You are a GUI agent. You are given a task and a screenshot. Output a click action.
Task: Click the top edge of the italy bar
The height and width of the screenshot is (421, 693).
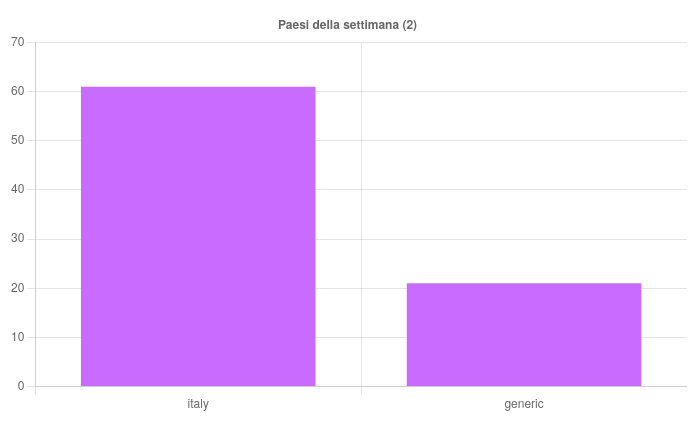coord(198,88)
